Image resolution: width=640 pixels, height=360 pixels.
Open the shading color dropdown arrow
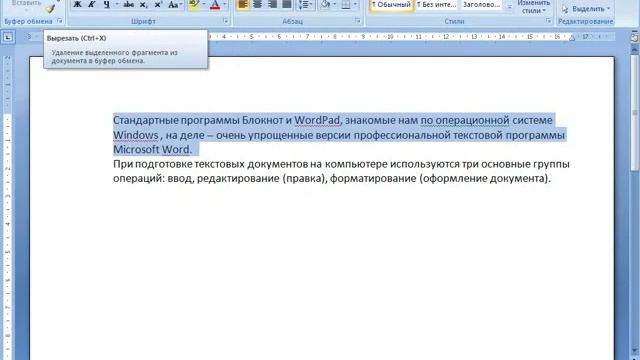tap(335, 5)
